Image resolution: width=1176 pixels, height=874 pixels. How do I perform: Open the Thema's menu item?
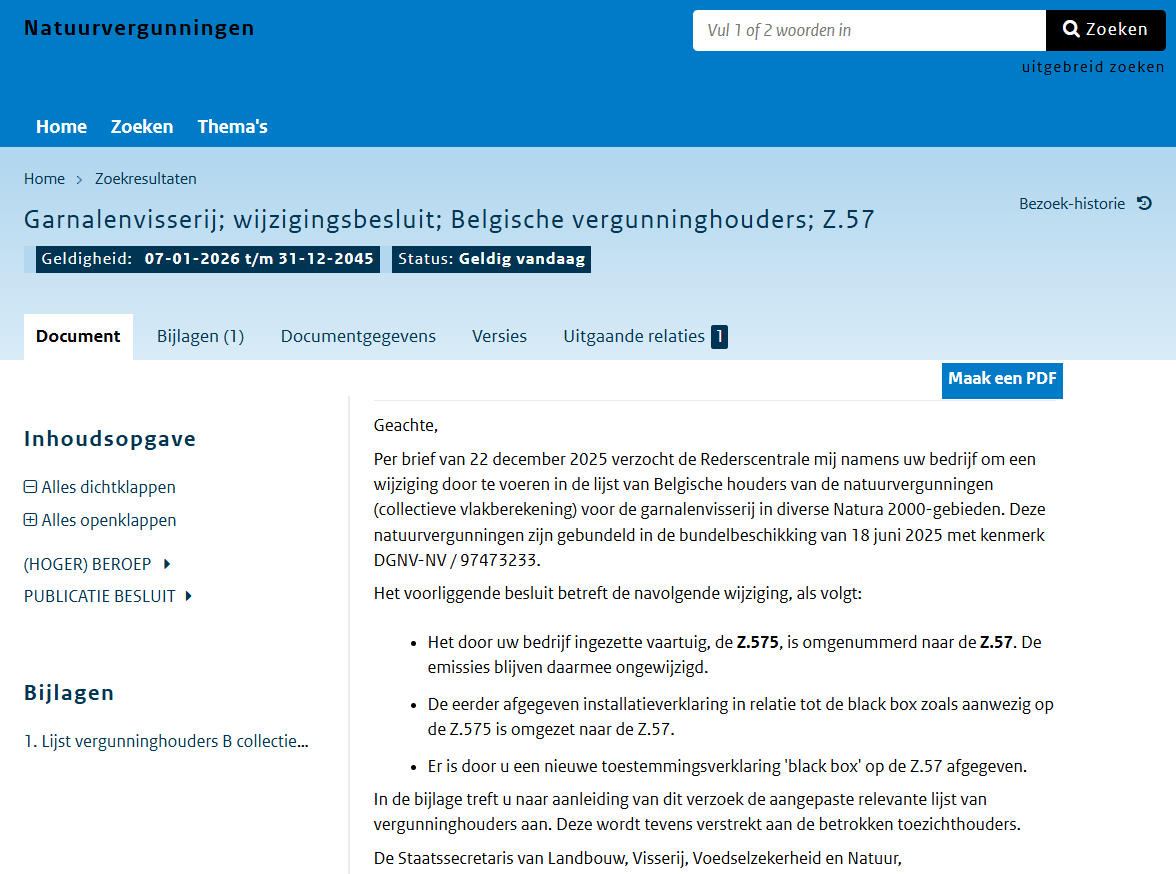232,127
